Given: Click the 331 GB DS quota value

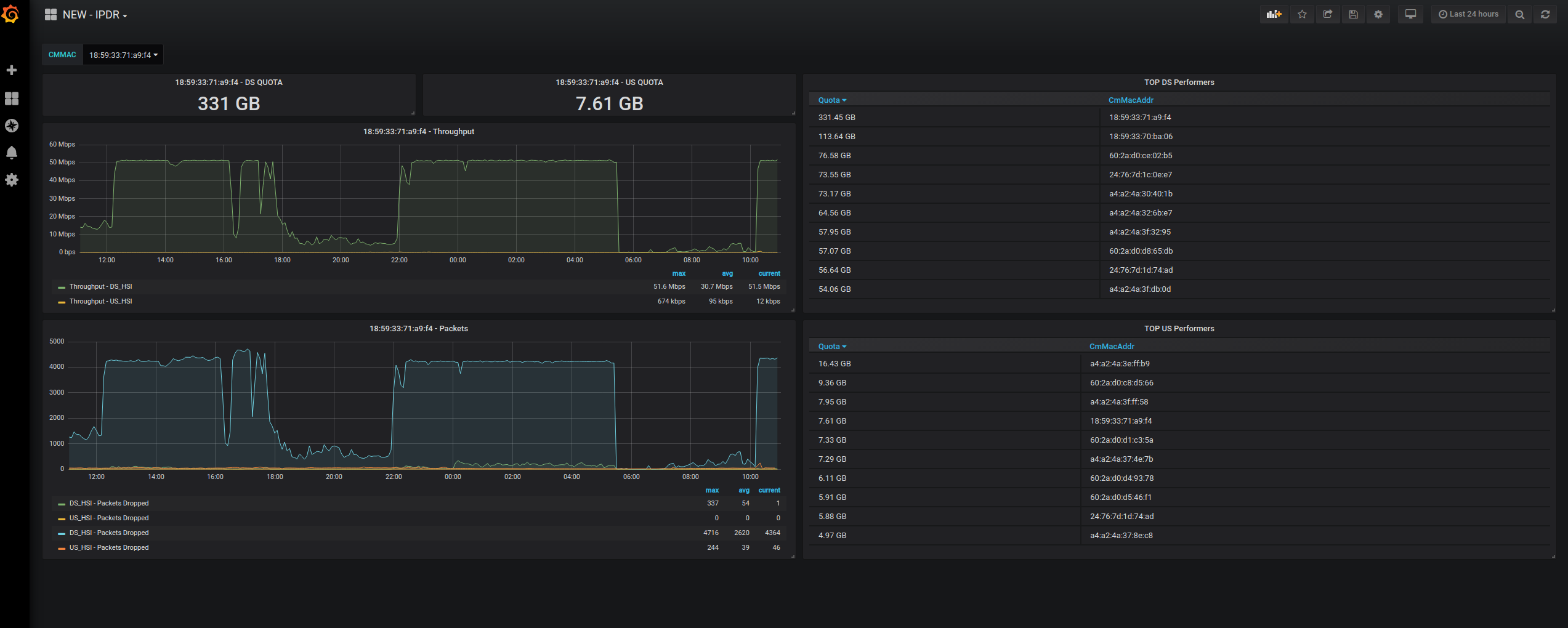Looking at the screenshot, I should pyautogui.click(x=228, y=103).
